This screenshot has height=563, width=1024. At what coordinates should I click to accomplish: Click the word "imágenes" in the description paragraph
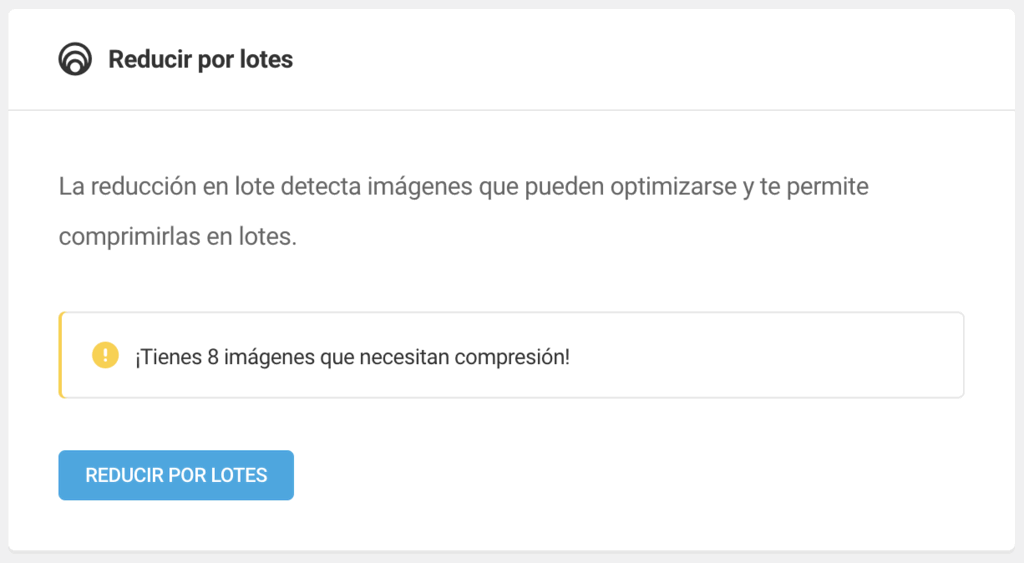pos(418,187)
